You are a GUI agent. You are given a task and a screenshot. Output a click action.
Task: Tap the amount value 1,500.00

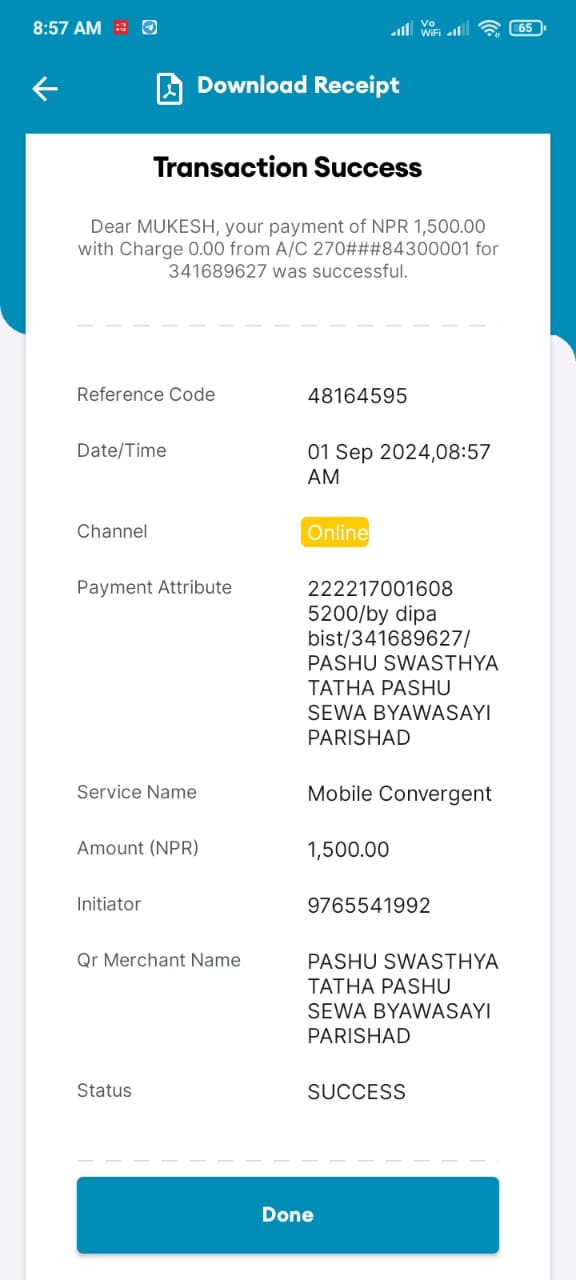point(348,850)
